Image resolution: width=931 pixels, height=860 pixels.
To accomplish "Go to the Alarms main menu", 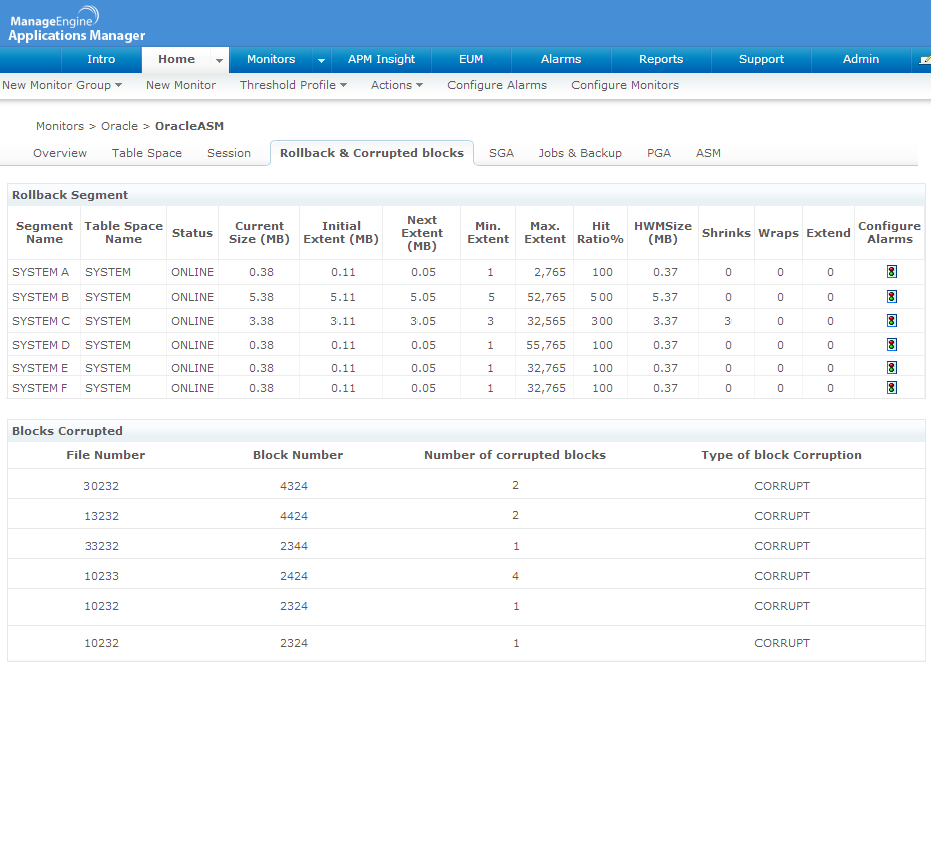I will 561,60.
